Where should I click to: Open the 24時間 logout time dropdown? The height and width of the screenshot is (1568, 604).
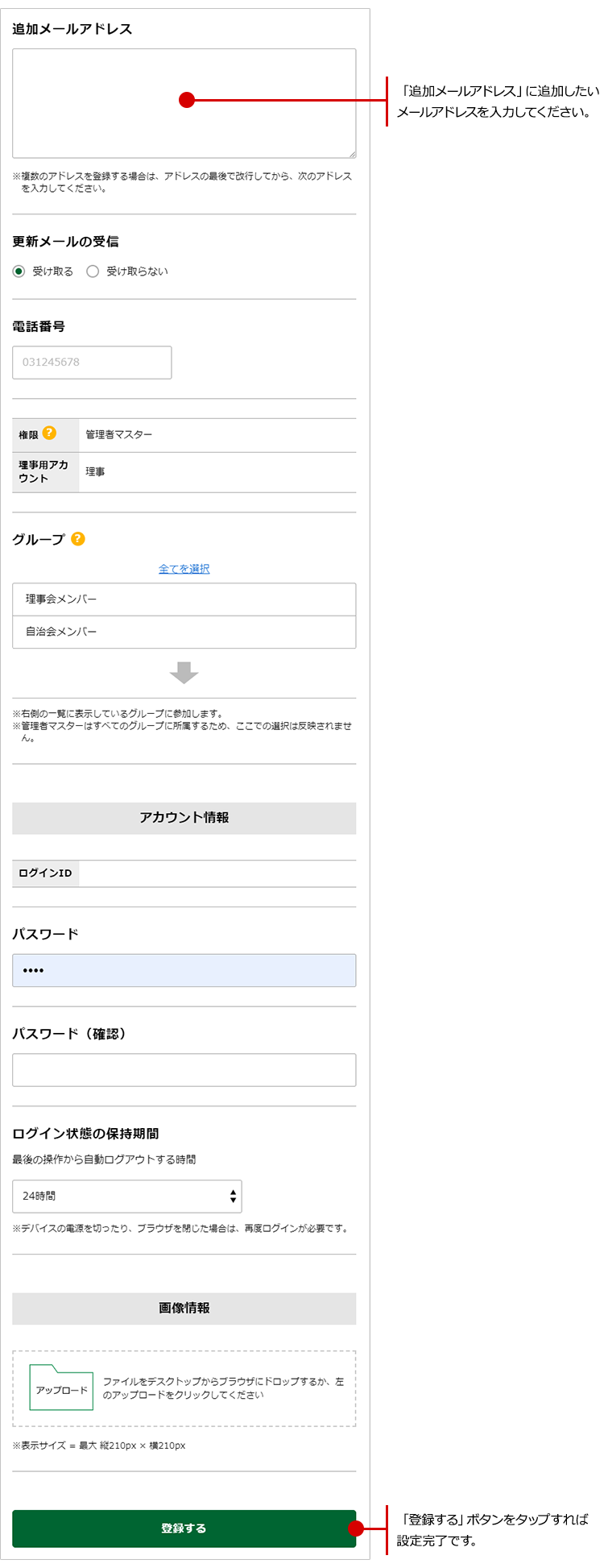coord(126,1197)
